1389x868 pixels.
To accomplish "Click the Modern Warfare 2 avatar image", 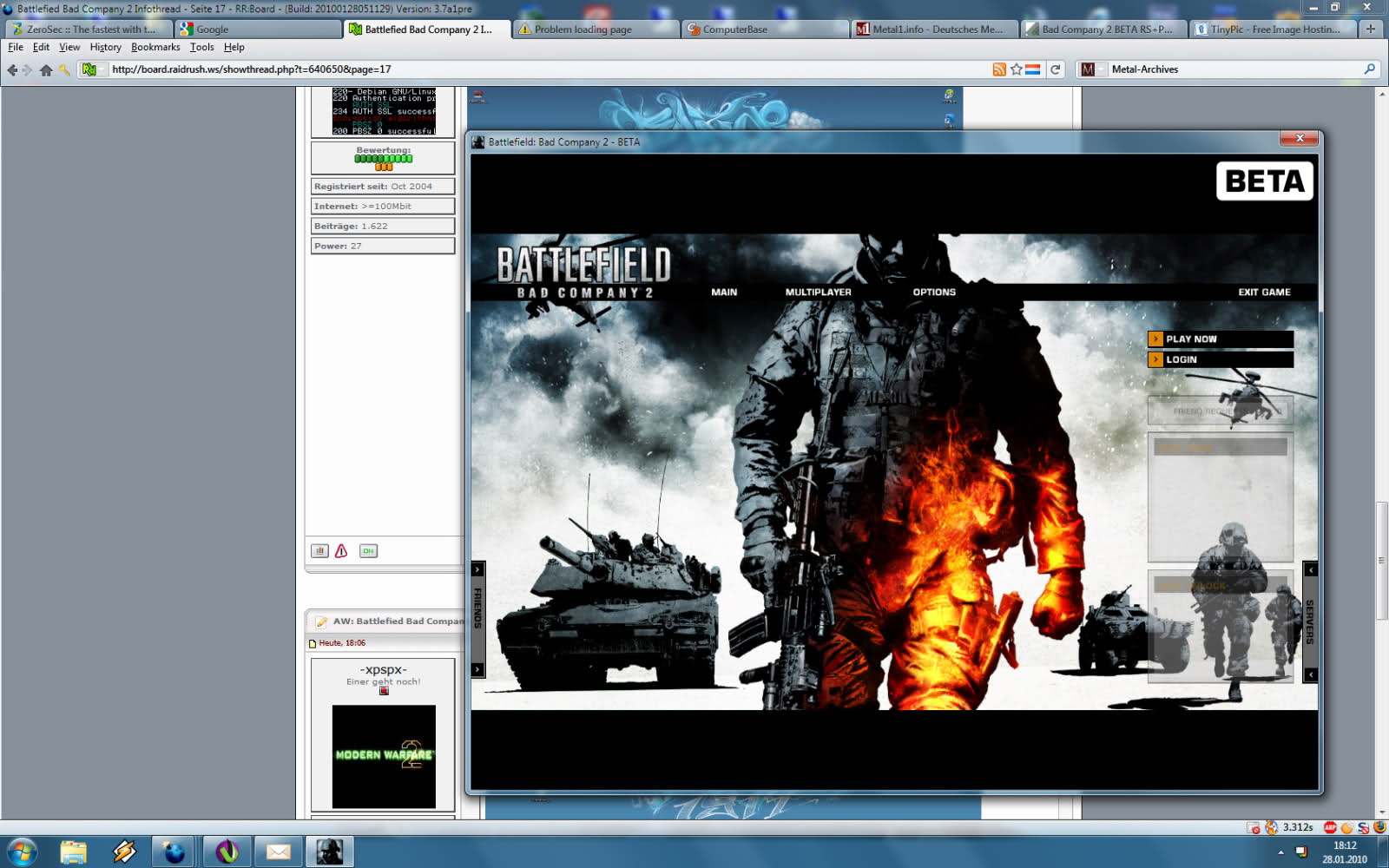I will click(x=384, y=756).
